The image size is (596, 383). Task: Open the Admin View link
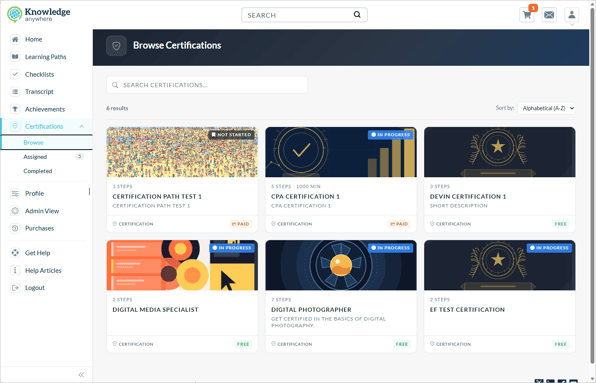click(42, 211)
